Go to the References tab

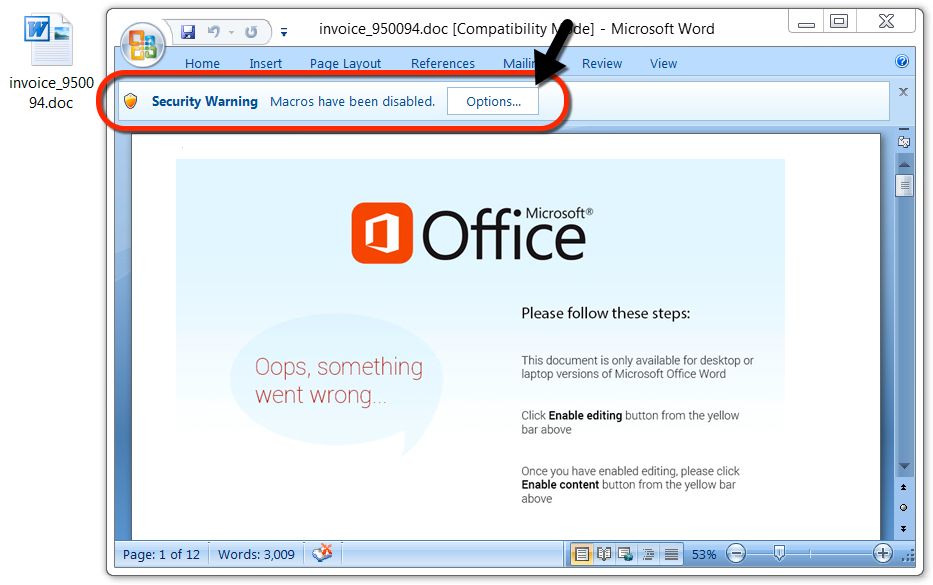(443, 64)
